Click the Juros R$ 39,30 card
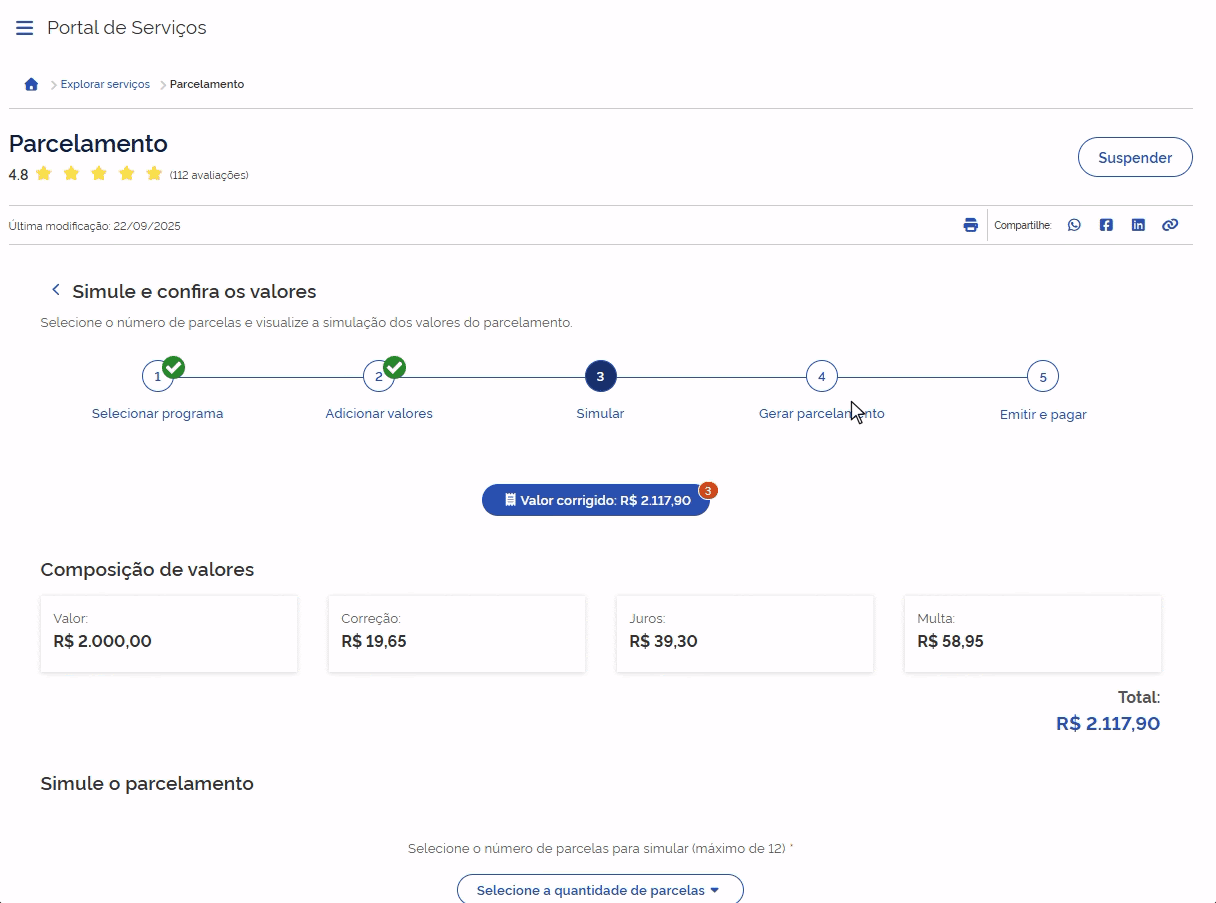 coord(745,634)
